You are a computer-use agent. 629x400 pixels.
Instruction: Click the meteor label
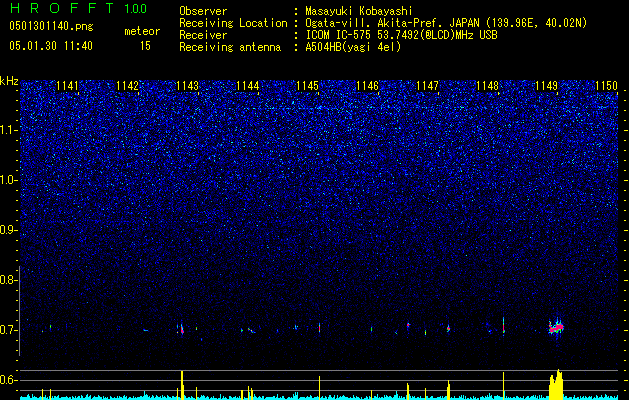point(142,31)
